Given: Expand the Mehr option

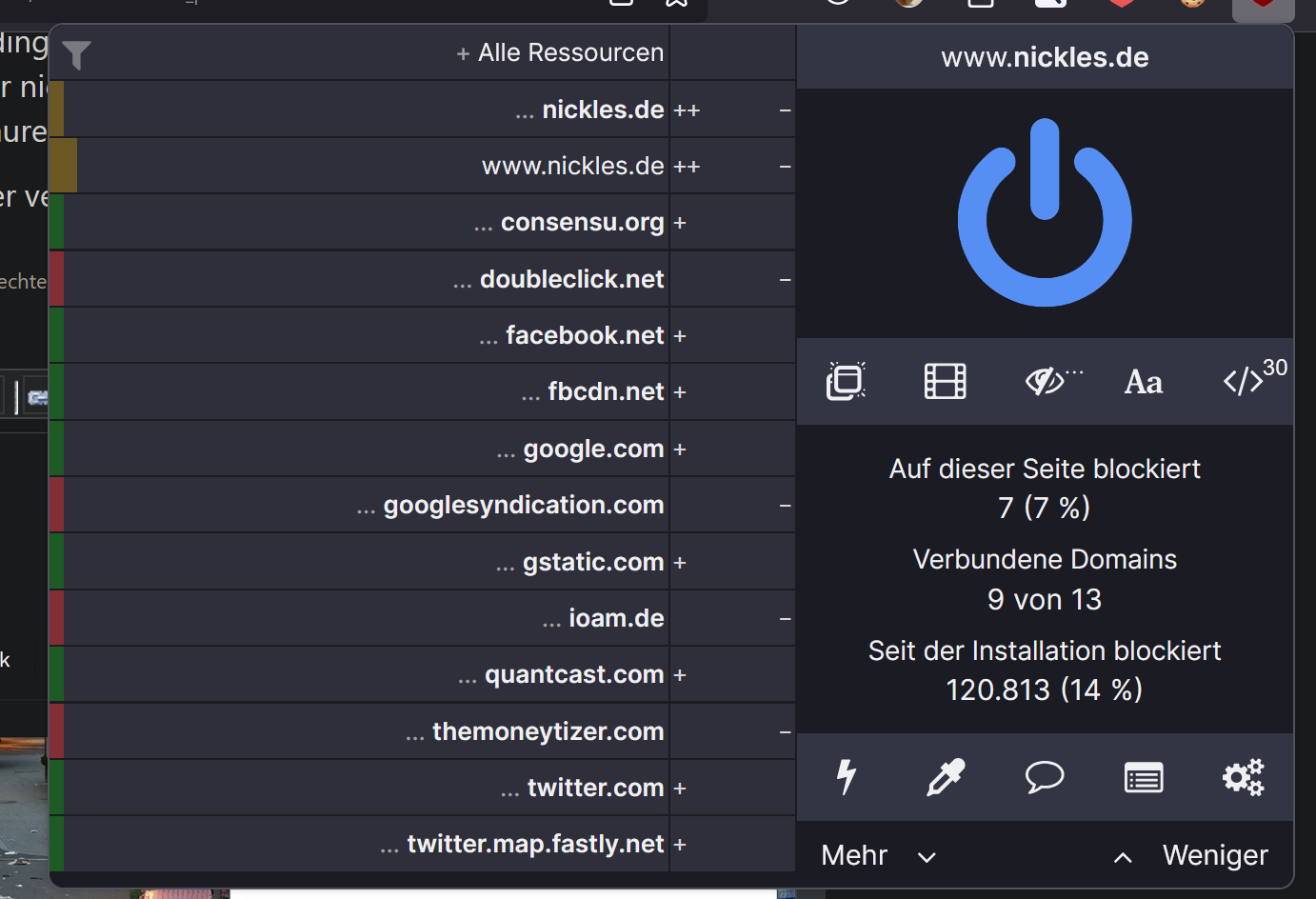Looking at the screenshot, I should (x=879, y=855).
